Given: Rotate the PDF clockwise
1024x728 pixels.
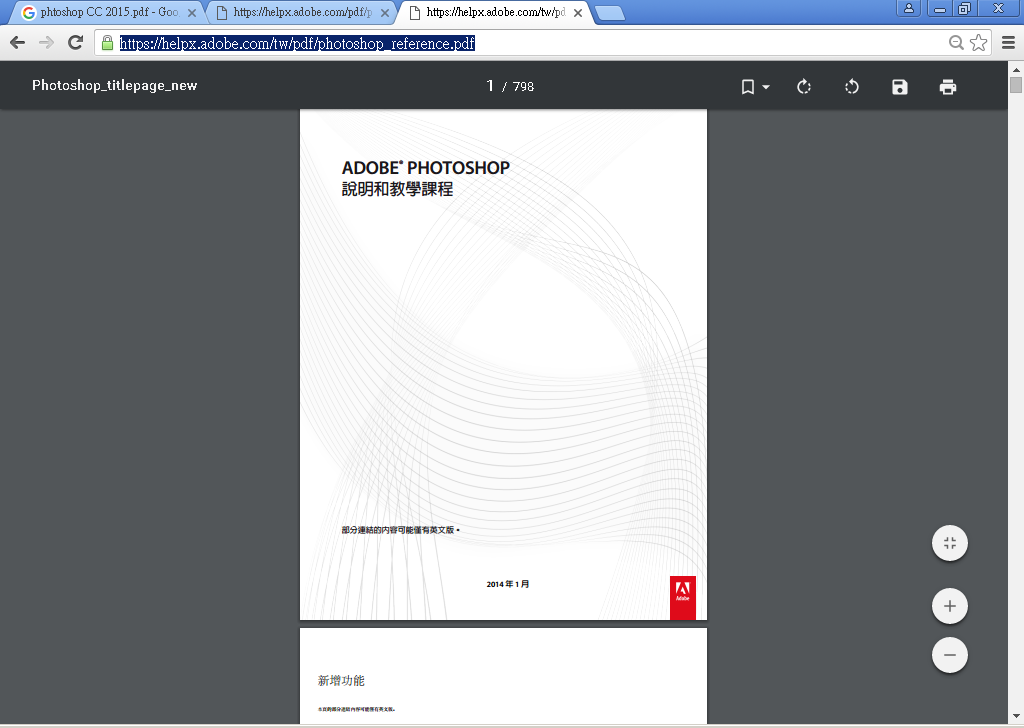Looking at the screenshot, I should pyautogui.click(x=804, y=87).
